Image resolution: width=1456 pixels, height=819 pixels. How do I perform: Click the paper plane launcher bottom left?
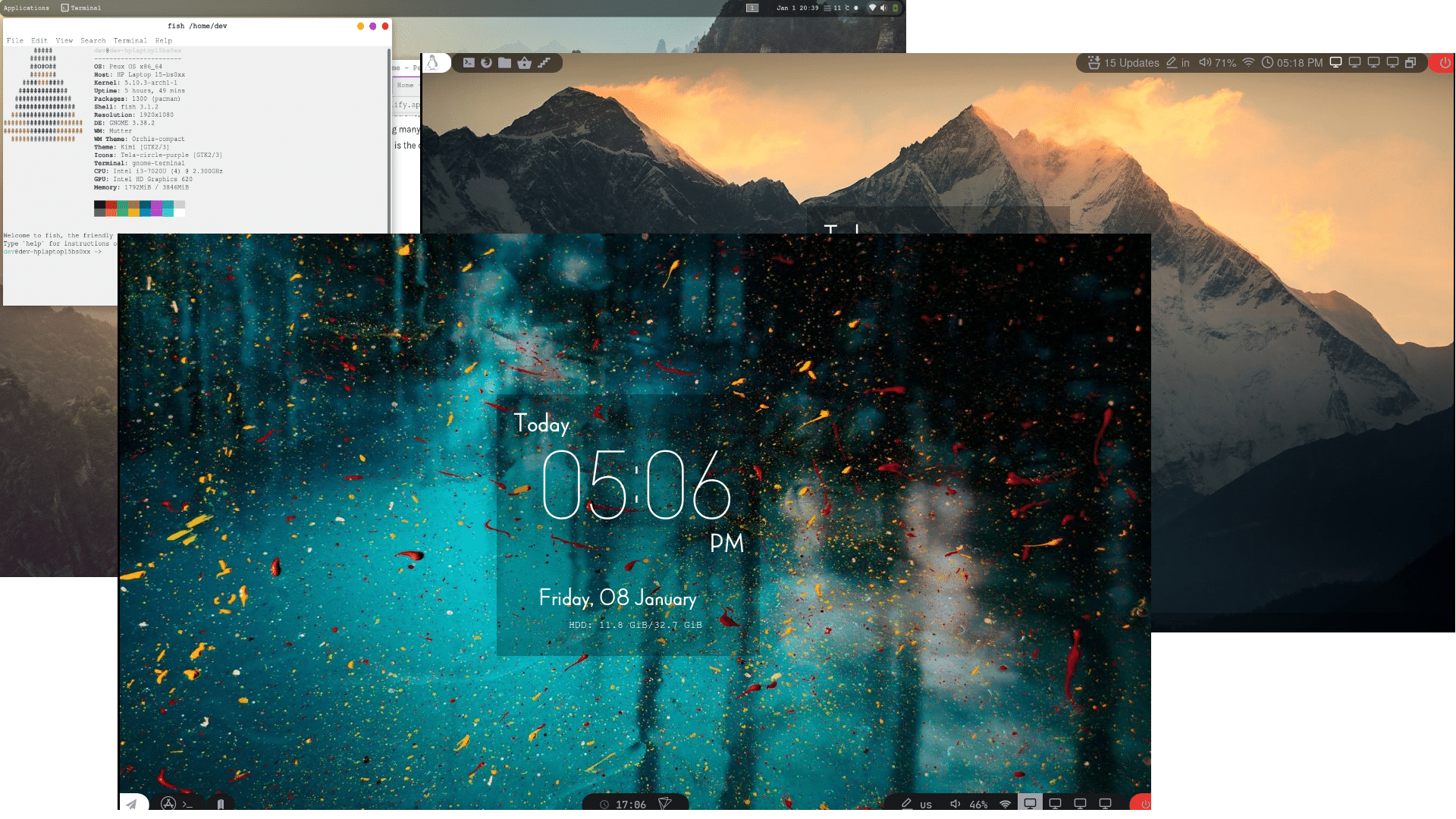tap(133, 805)
